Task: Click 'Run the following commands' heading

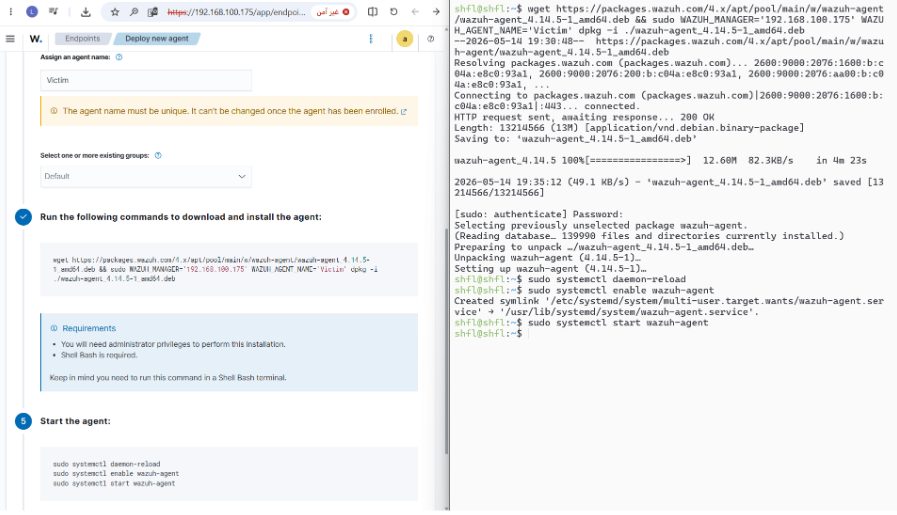Action: tap(181, 217)
